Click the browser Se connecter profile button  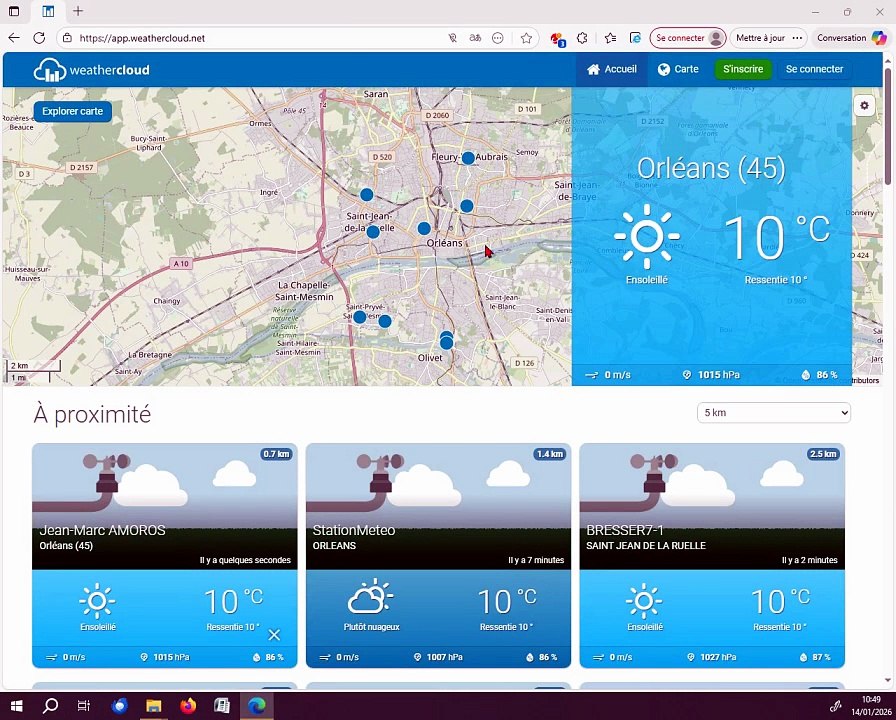pos(688,38)
